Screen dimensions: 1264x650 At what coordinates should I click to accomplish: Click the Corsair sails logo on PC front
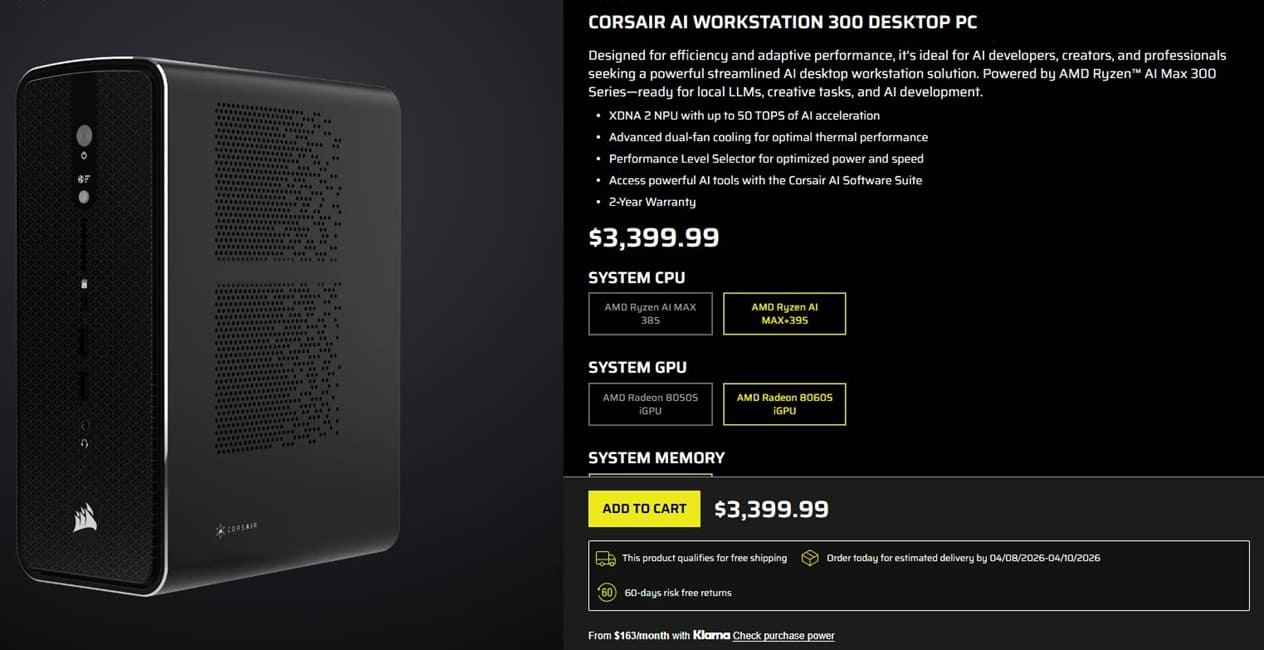tap(84, 517)
